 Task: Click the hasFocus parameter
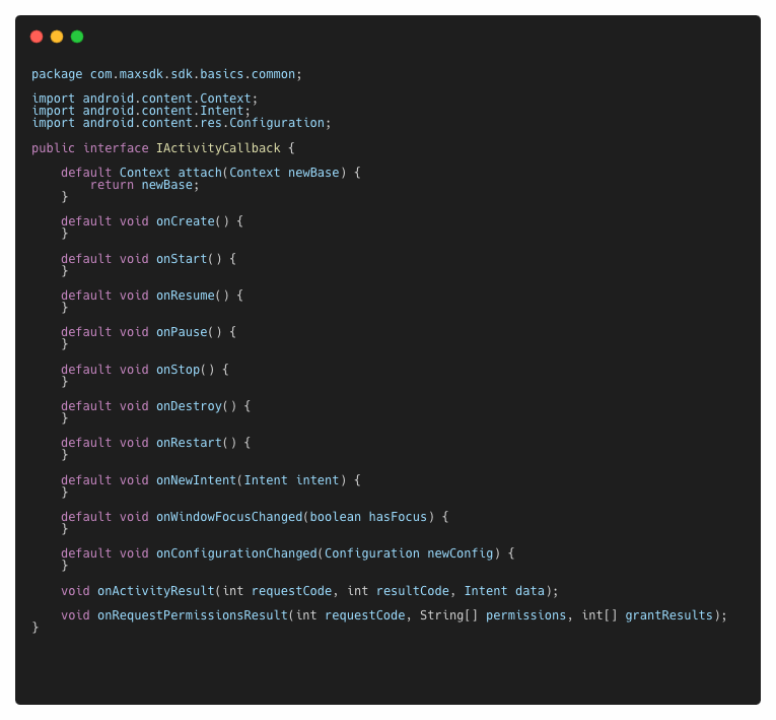[x=397, y=517]
